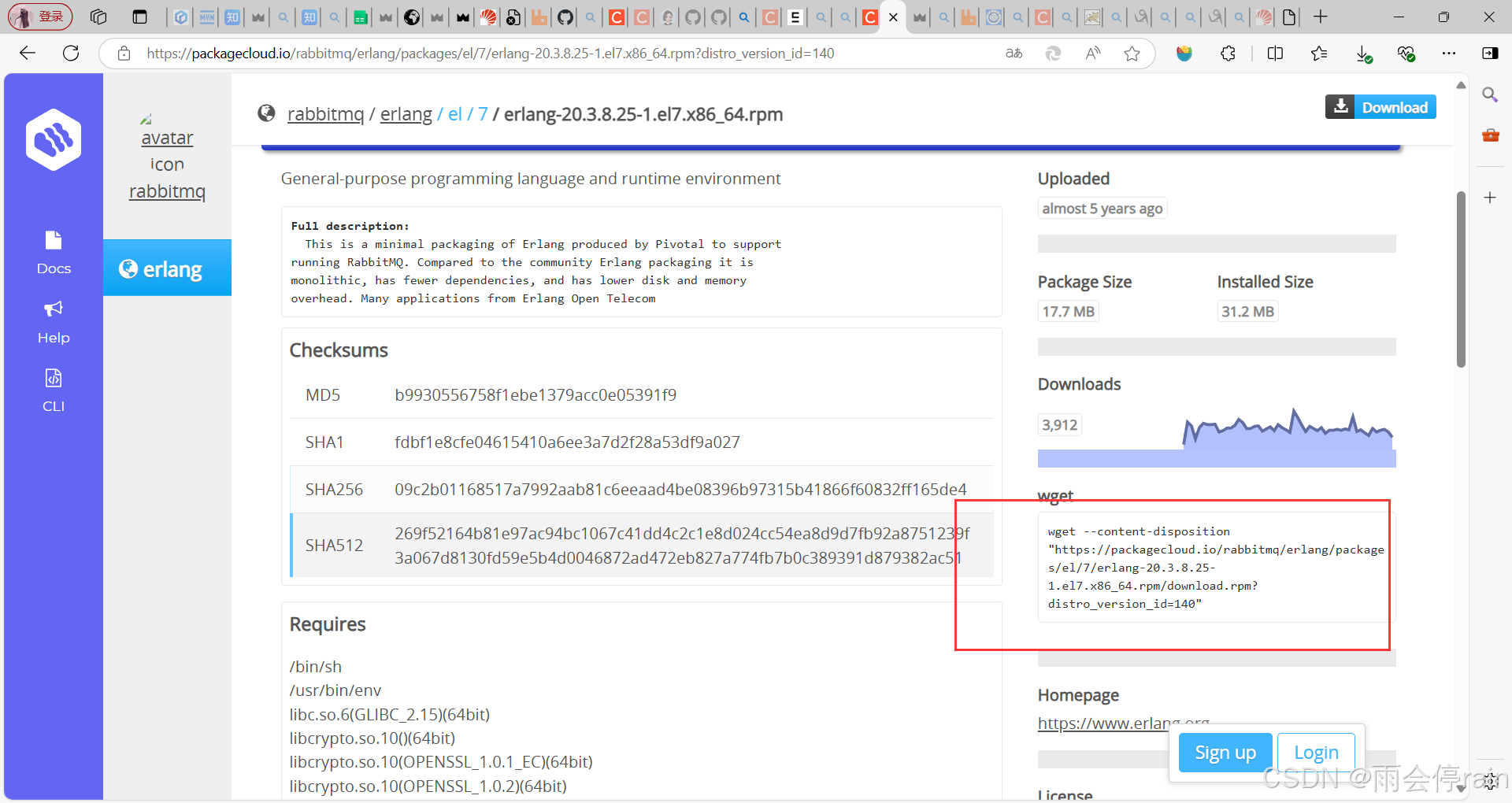
Task: Open Settings and more menu
Action: point(1449,54)
